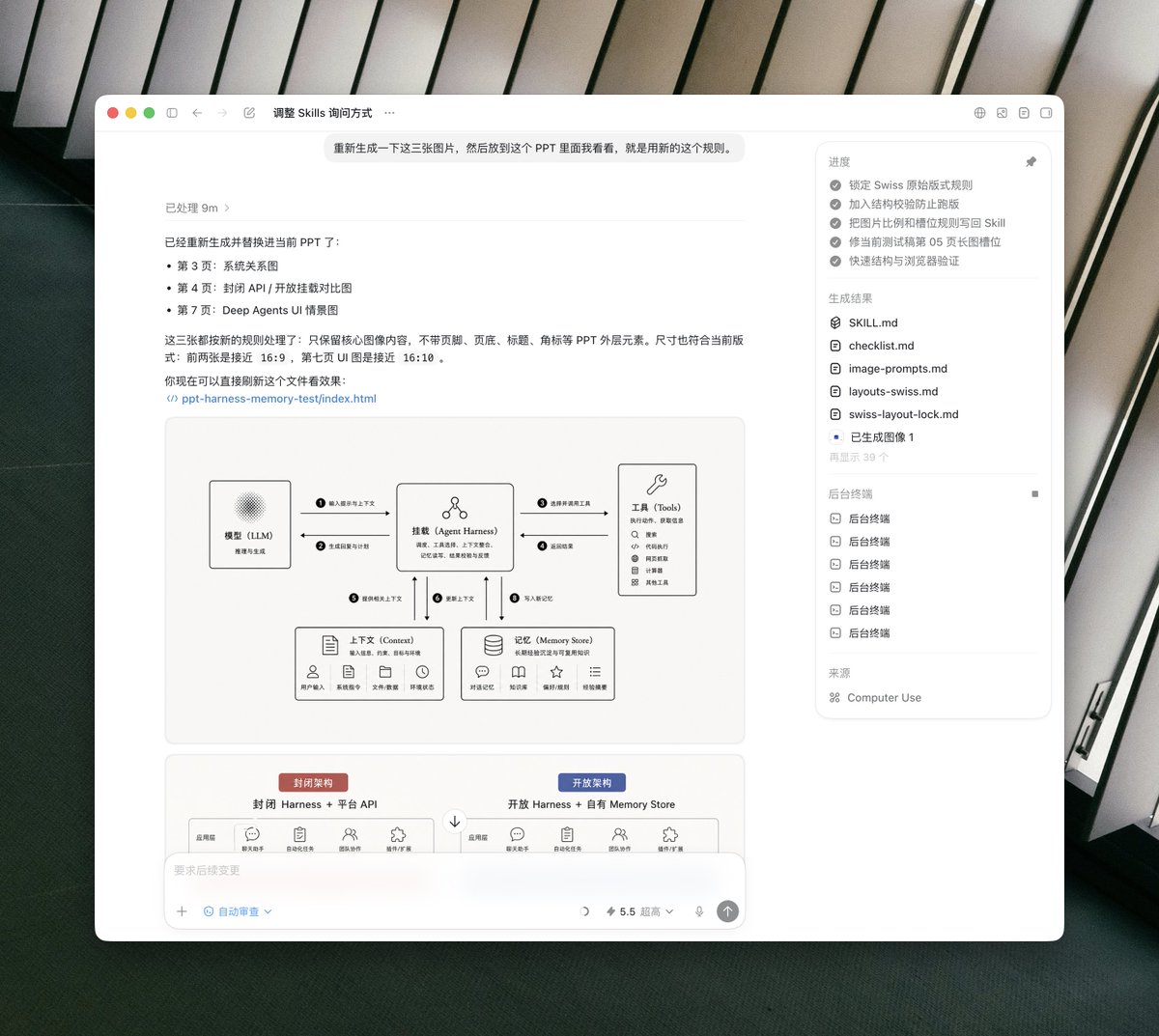Show more results via 再显示 39 个
The height and width of the screenshot is (1036, 1159).
(x=859, y=458)
